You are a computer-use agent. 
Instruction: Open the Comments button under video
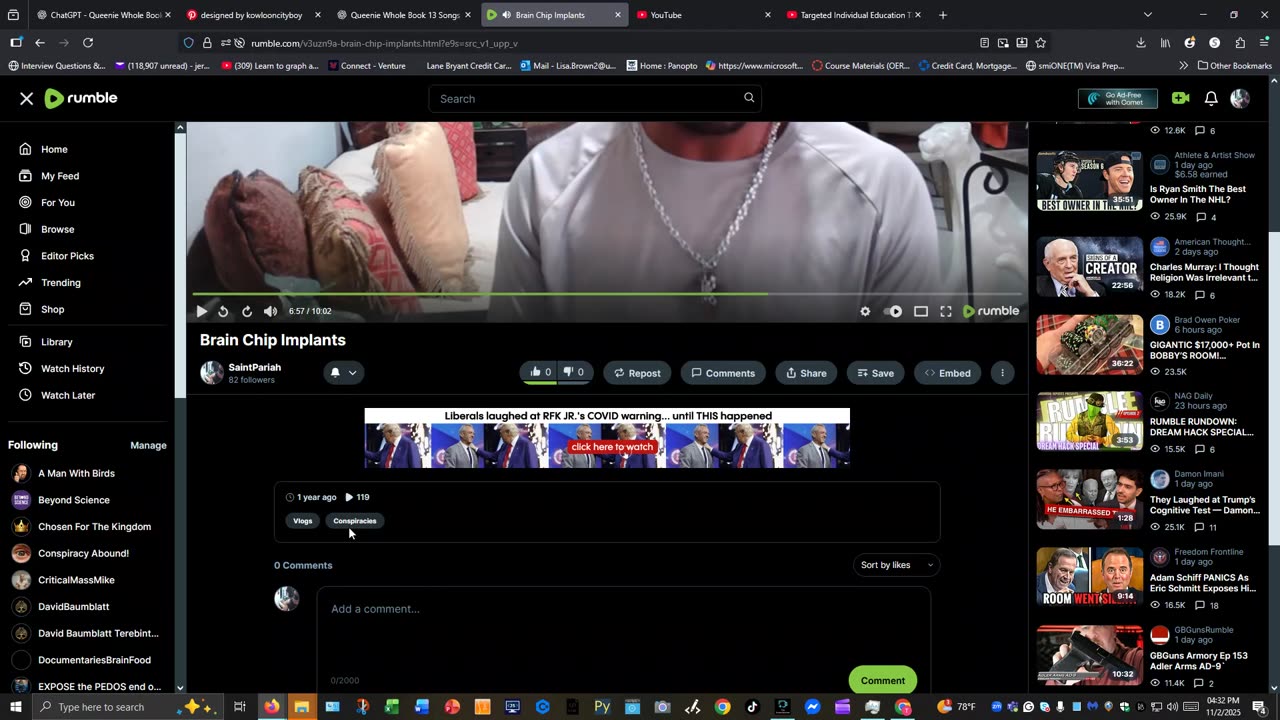pyautogui.click(x=723, y=373)
